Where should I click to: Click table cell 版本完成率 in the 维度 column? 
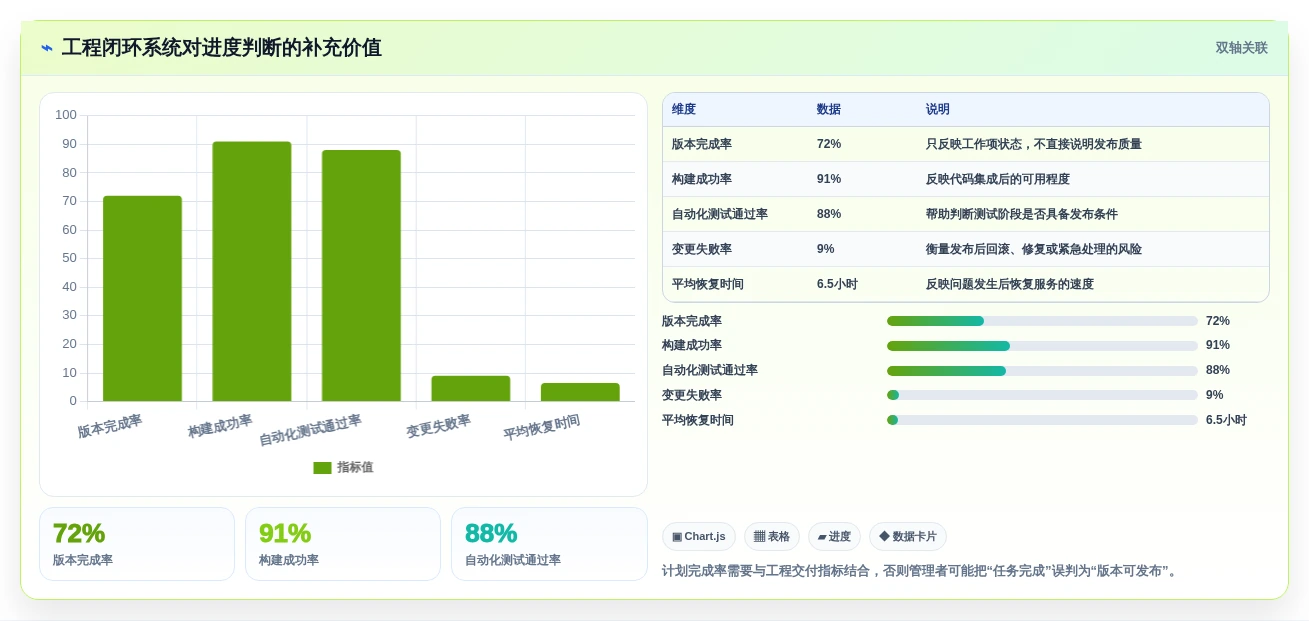point(702,144)
